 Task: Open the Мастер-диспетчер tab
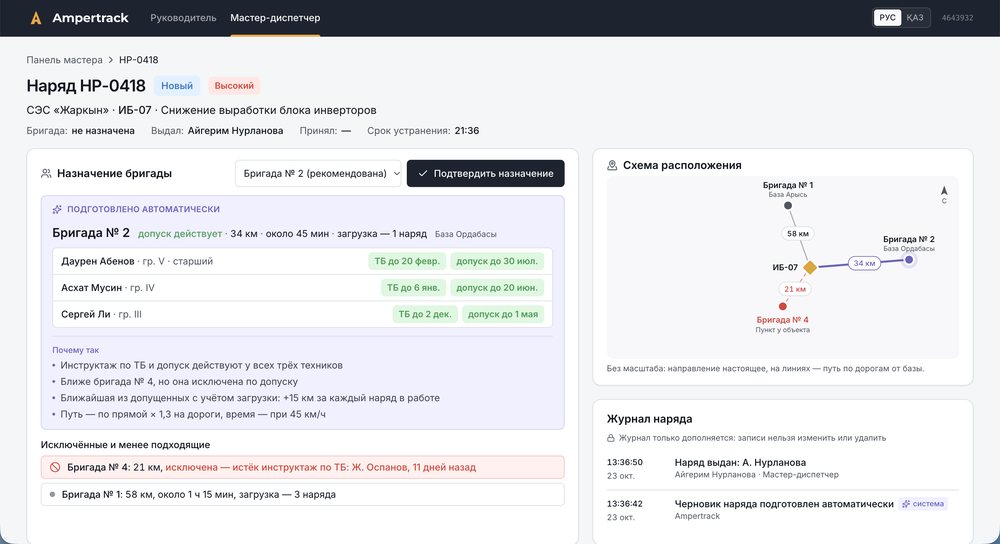[275, 18]
